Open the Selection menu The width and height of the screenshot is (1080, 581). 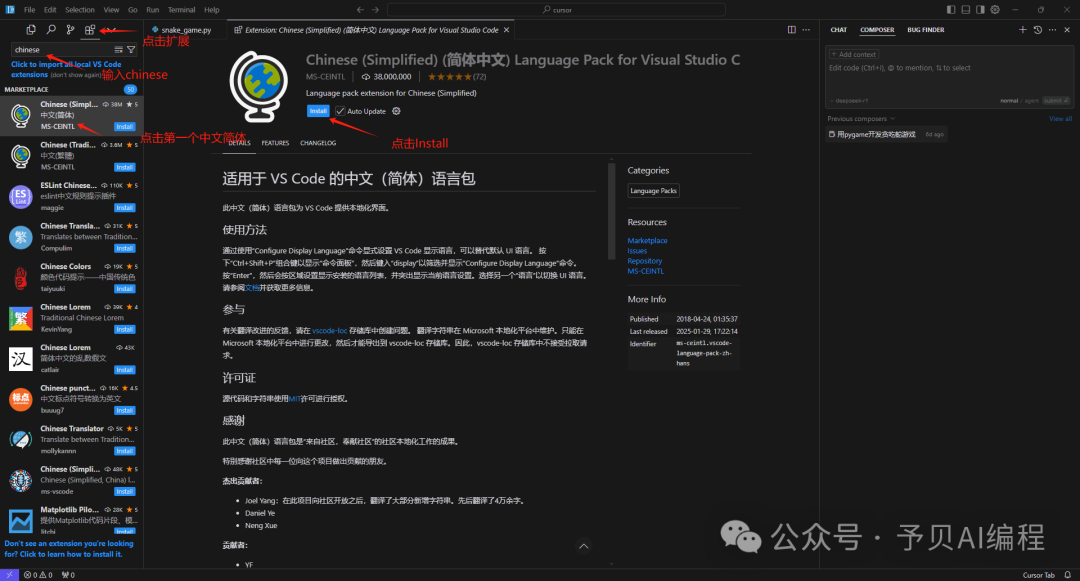(80, 10)
